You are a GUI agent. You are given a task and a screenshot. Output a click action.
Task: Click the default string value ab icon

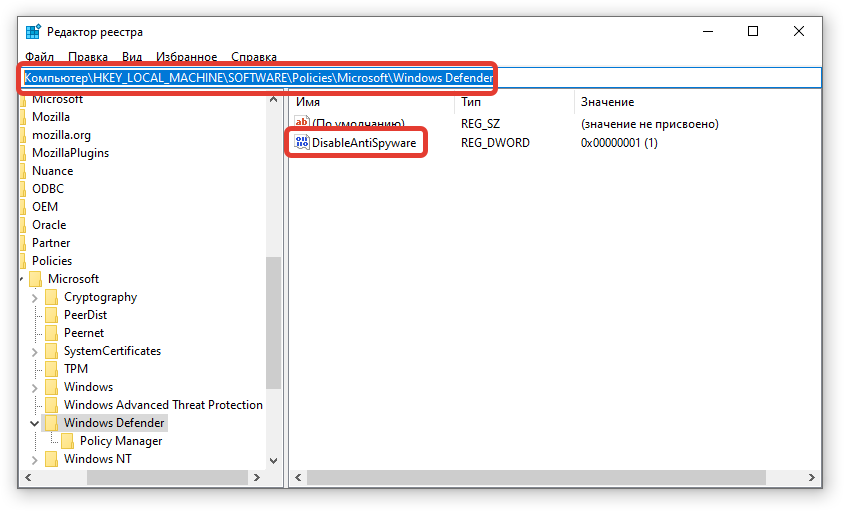coord(301,123)
